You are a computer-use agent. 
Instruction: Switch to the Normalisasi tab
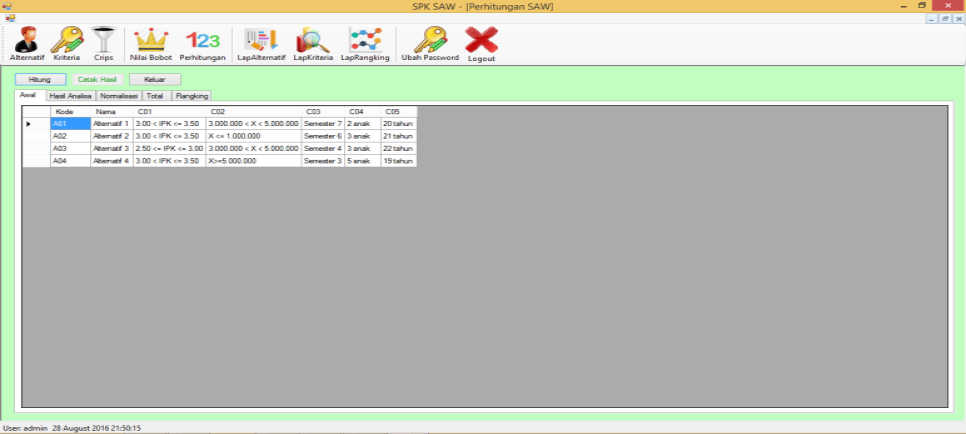click(x=119, y=96)
